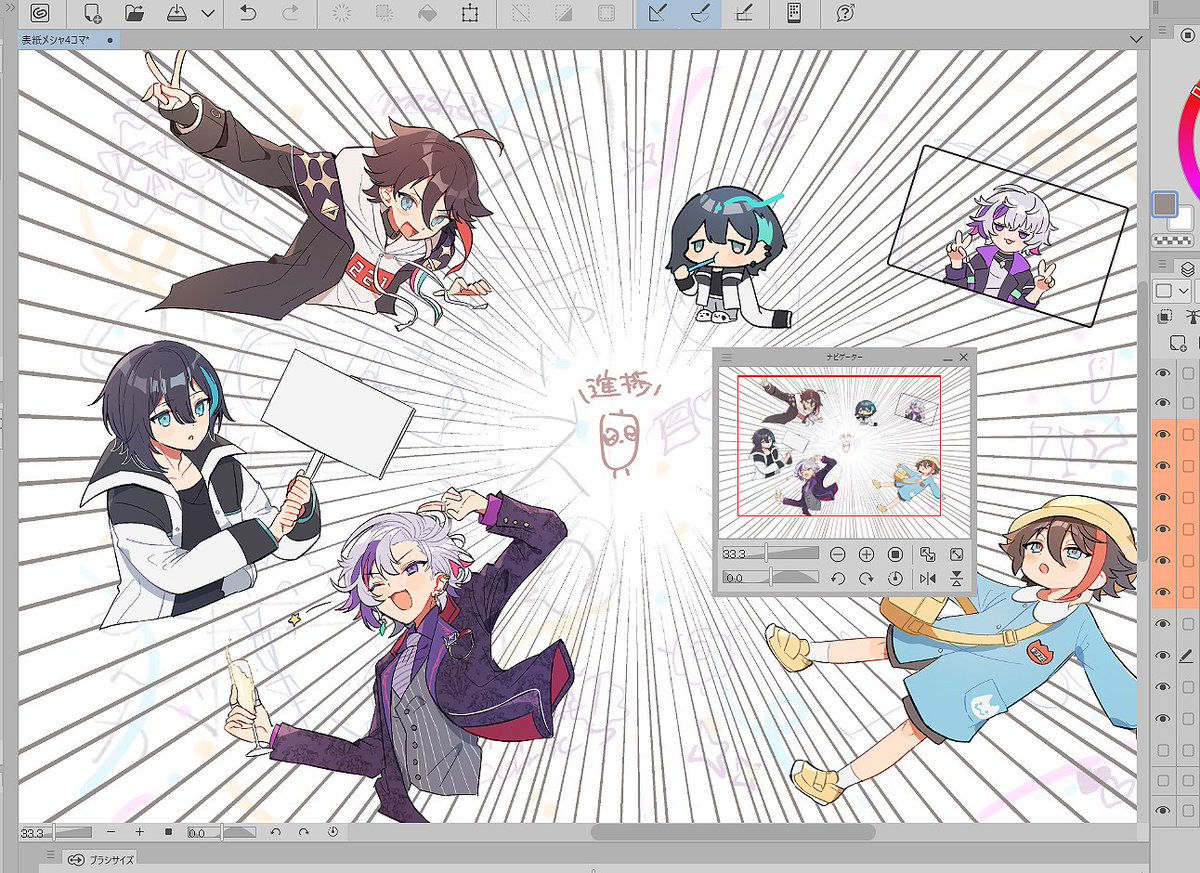Rotate canvas left in Navigator
Viewport: 1200px width, 873px height.
[838, 578]
